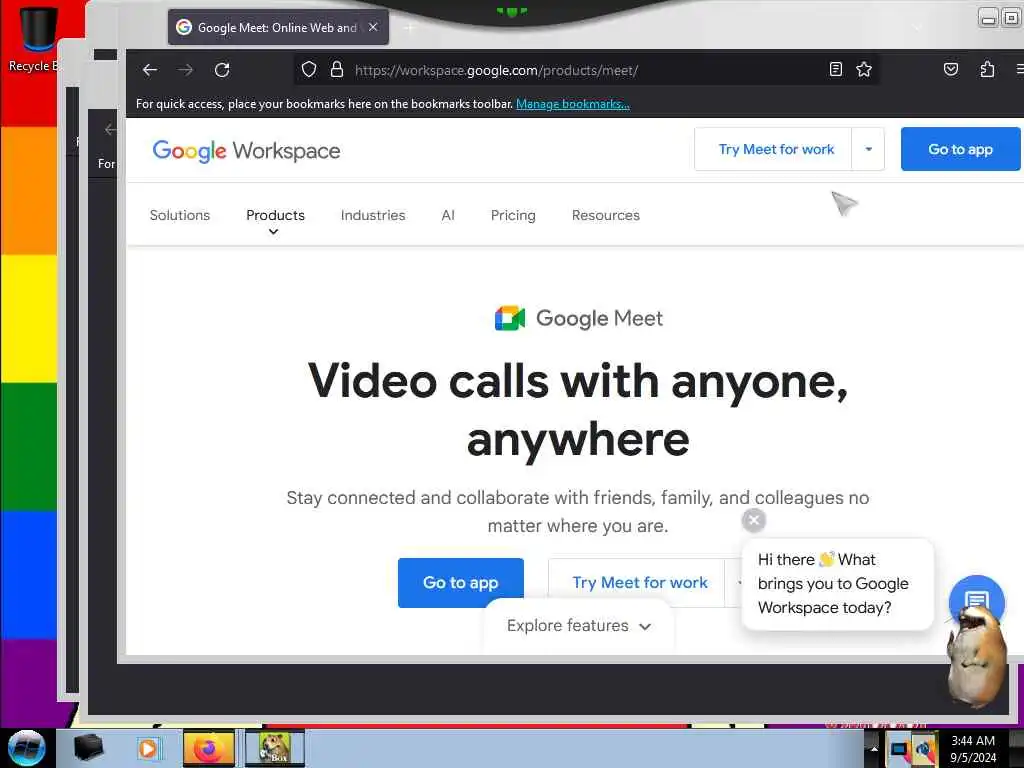
Task: Click the network monitor tray icon
Action: 899,749
